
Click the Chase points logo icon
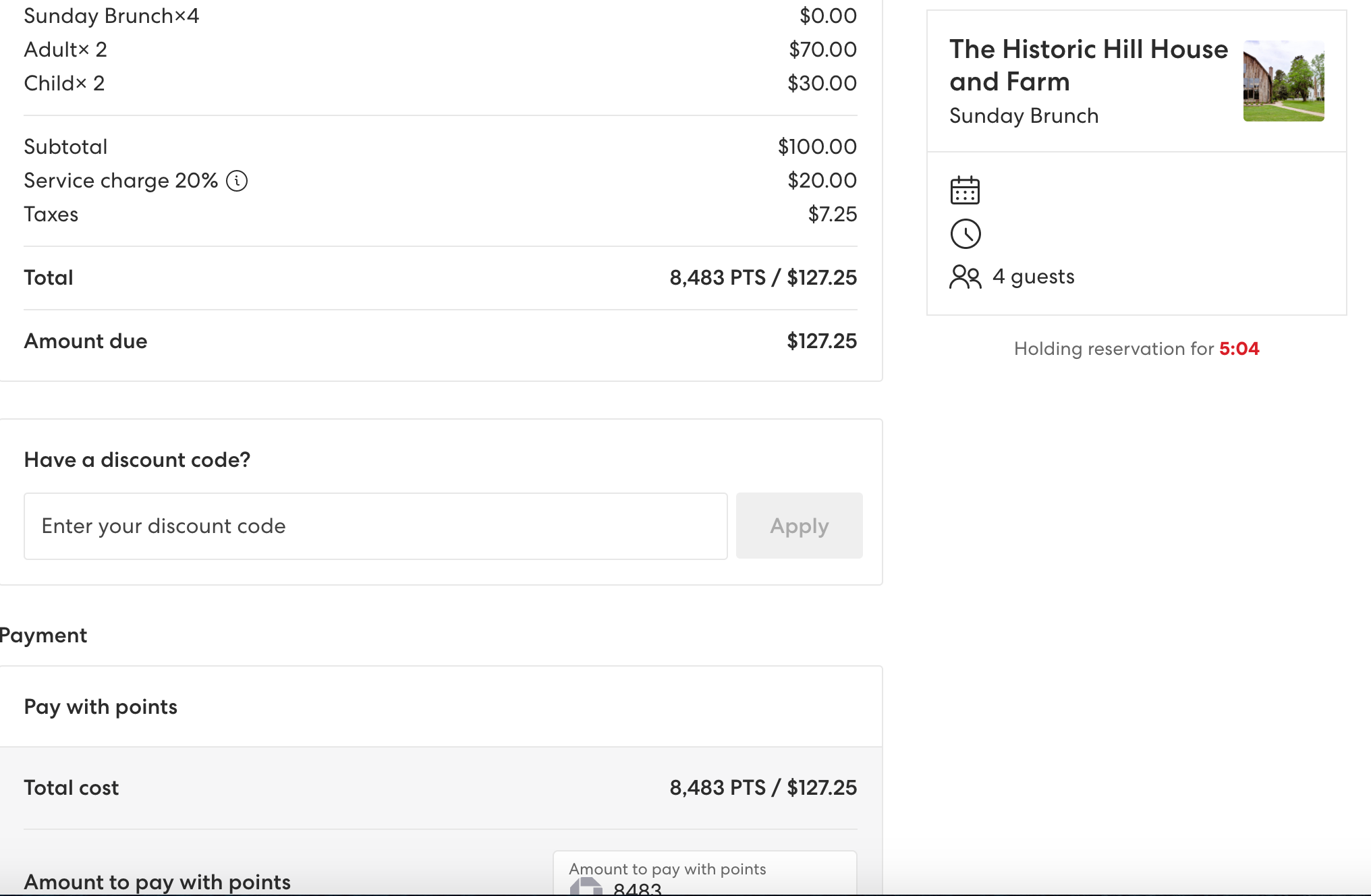(x=586, y=887)
